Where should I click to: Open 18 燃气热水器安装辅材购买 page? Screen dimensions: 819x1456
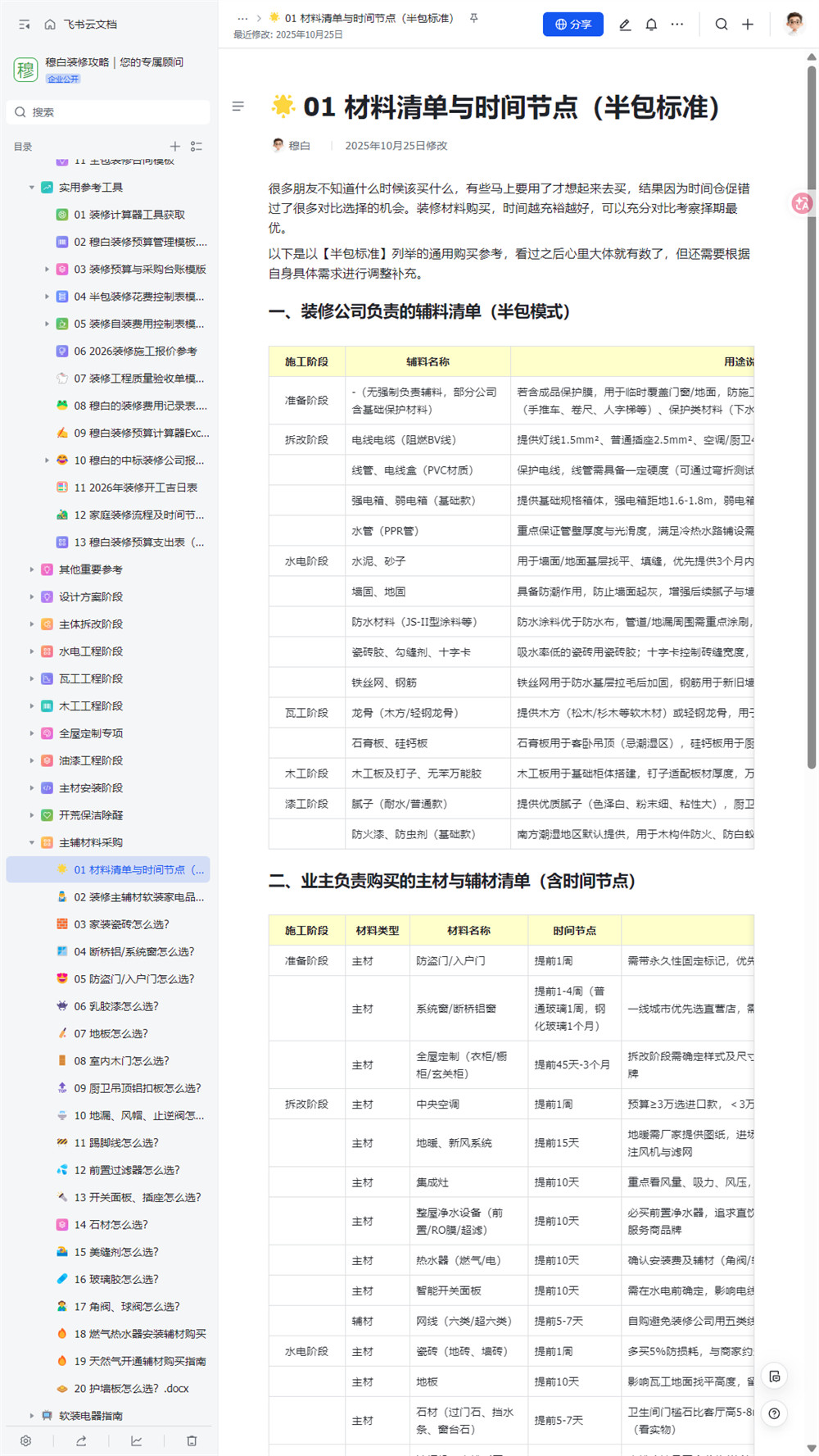pyautogui.click(x=139, y=1334)
